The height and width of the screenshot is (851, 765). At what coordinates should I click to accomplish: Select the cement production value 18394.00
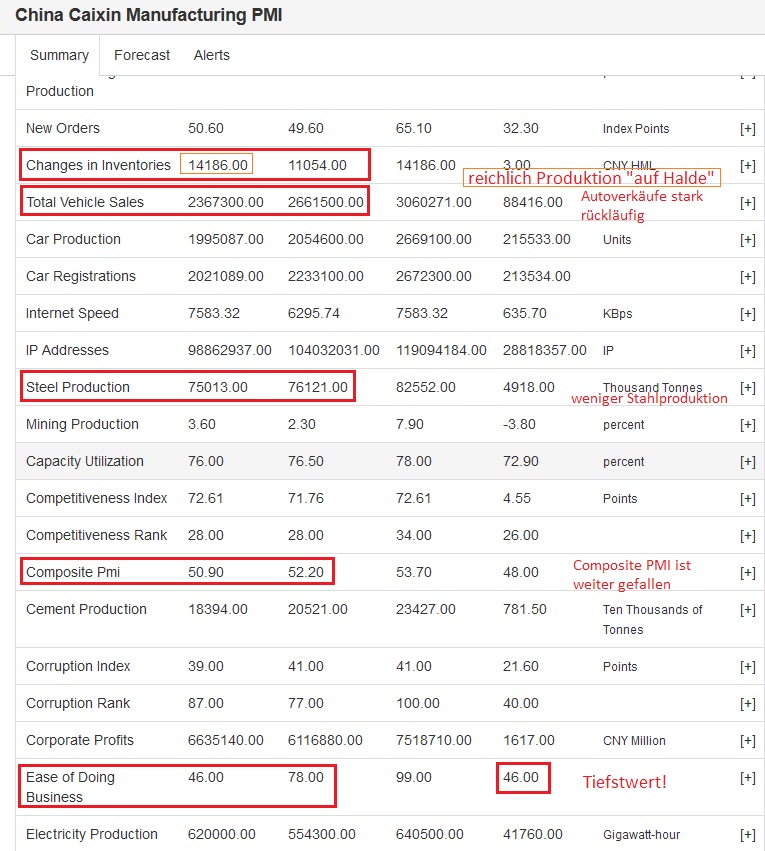tap(218, 609)
